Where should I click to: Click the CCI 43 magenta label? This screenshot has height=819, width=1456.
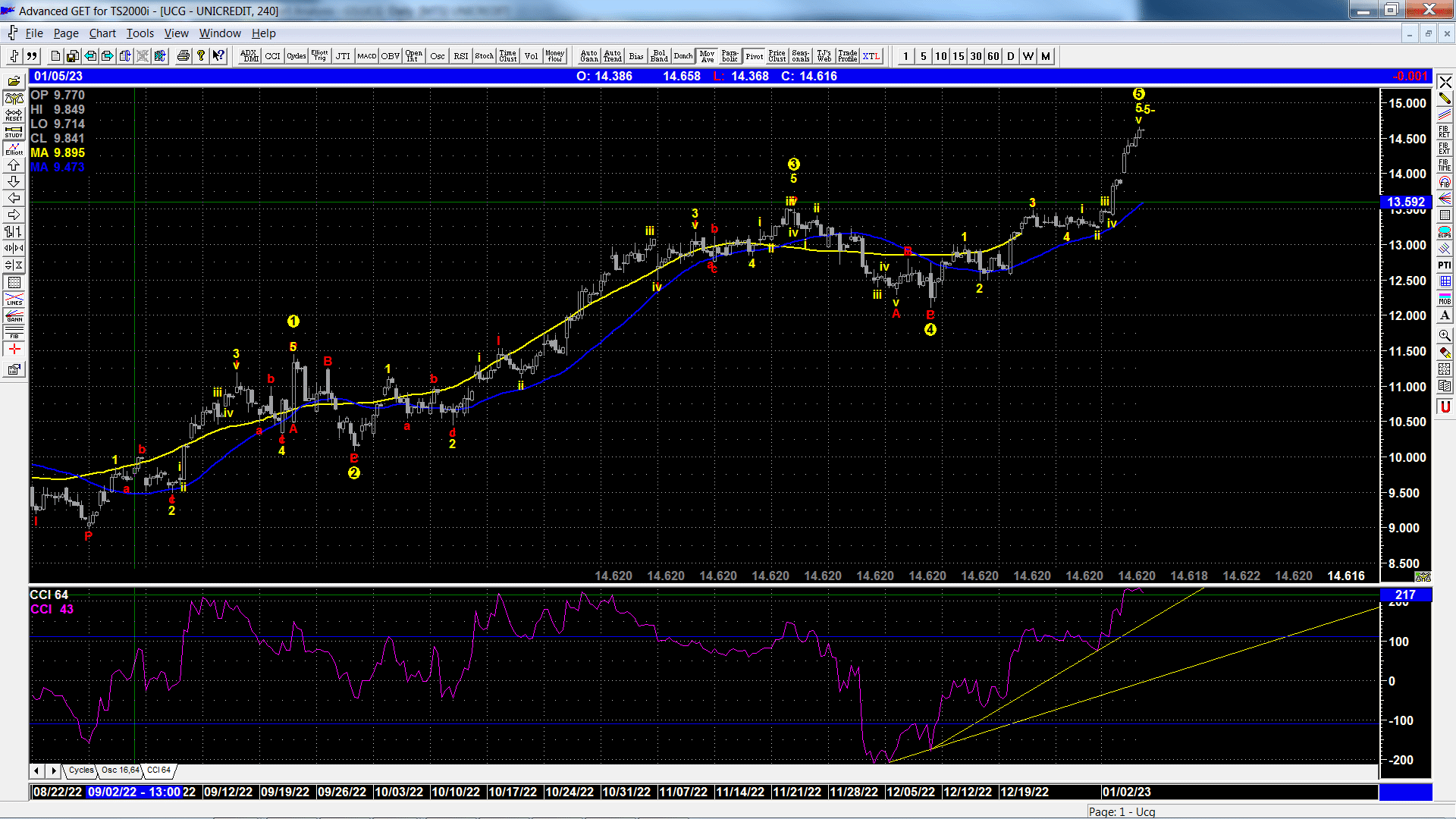click(x=52, y=609)
